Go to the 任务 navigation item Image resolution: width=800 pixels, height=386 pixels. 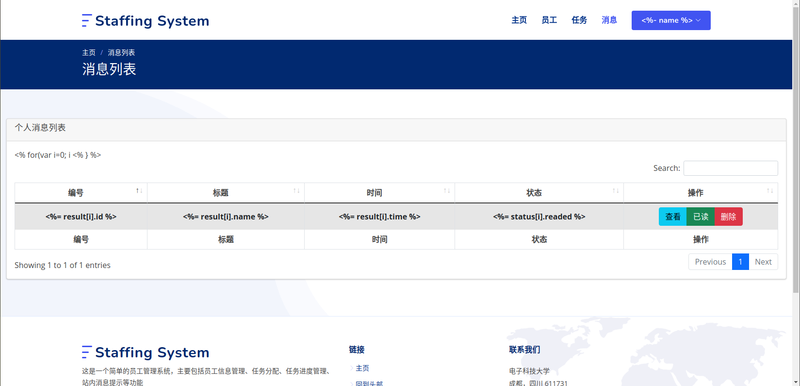tap(579, 20)
